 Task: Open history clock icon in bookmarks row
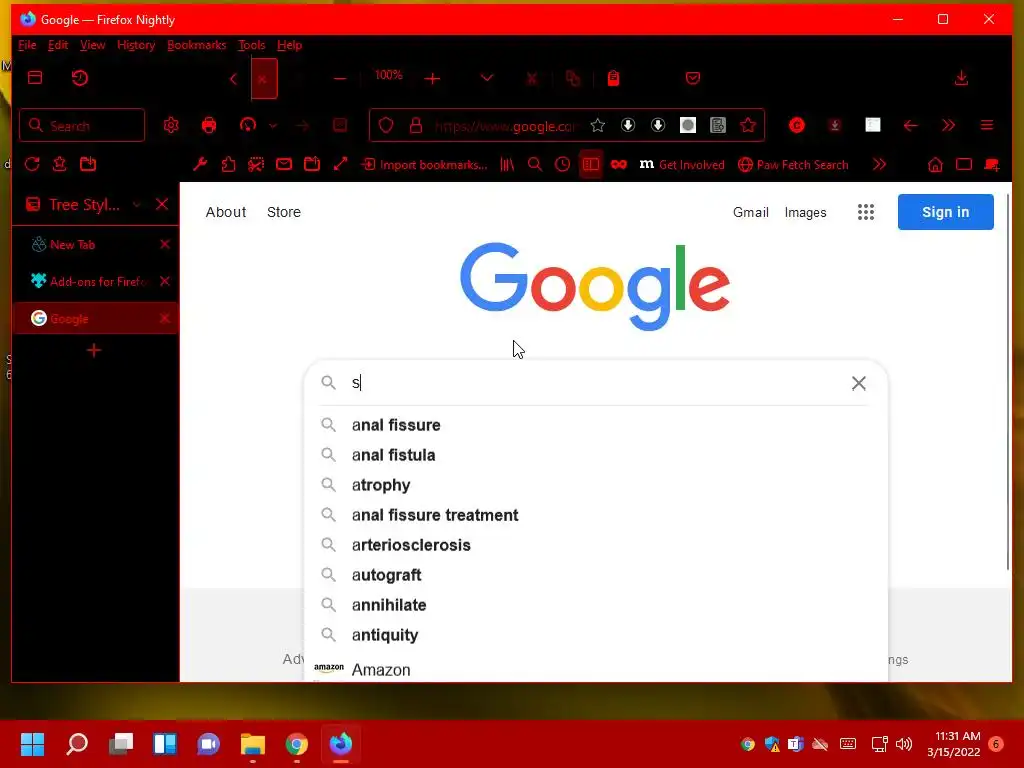tap(562, 165)
